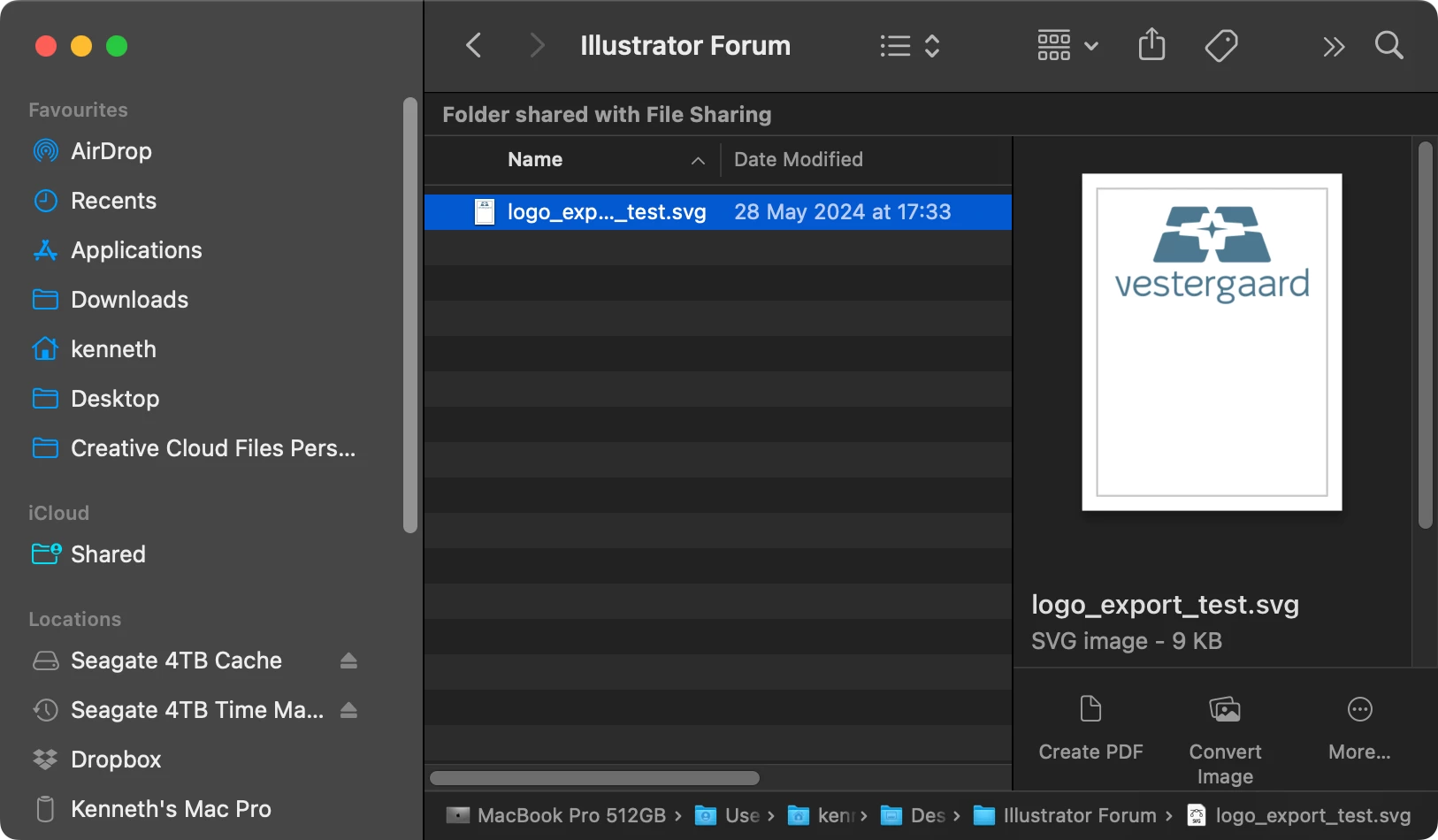The width and height of the screenshot is (1438, 840).
Task: Click logo_export_test.svg title in preview pane
Action: pyautogui.click(x=1165, y=605)
